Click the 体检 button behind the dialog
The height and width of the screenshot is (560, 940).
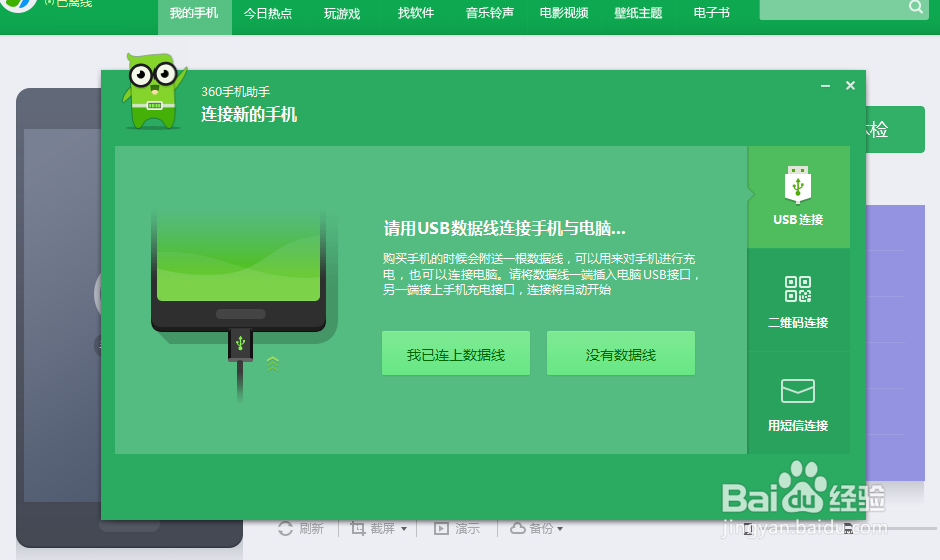(894, 130)
